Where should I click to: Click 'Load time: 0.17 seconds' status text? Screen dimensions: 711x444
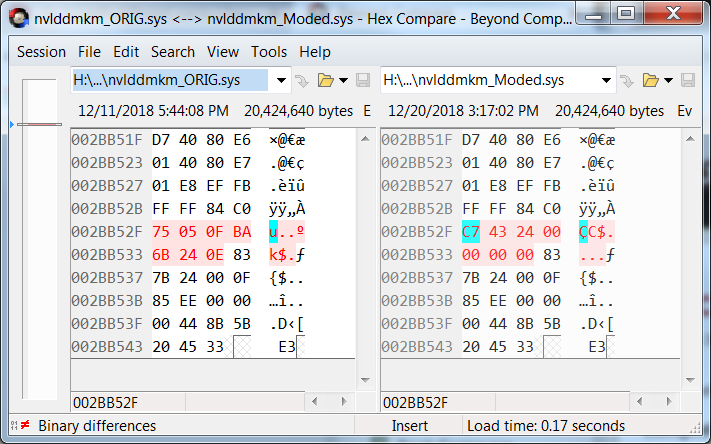[x=546, y=426]
